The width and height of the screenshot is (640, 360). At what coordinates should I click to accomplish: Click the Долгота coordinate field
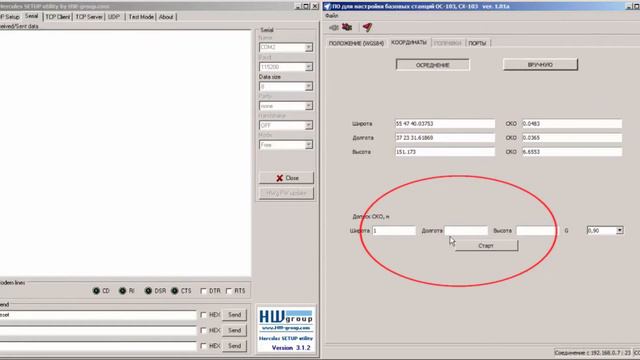[445, 138]
